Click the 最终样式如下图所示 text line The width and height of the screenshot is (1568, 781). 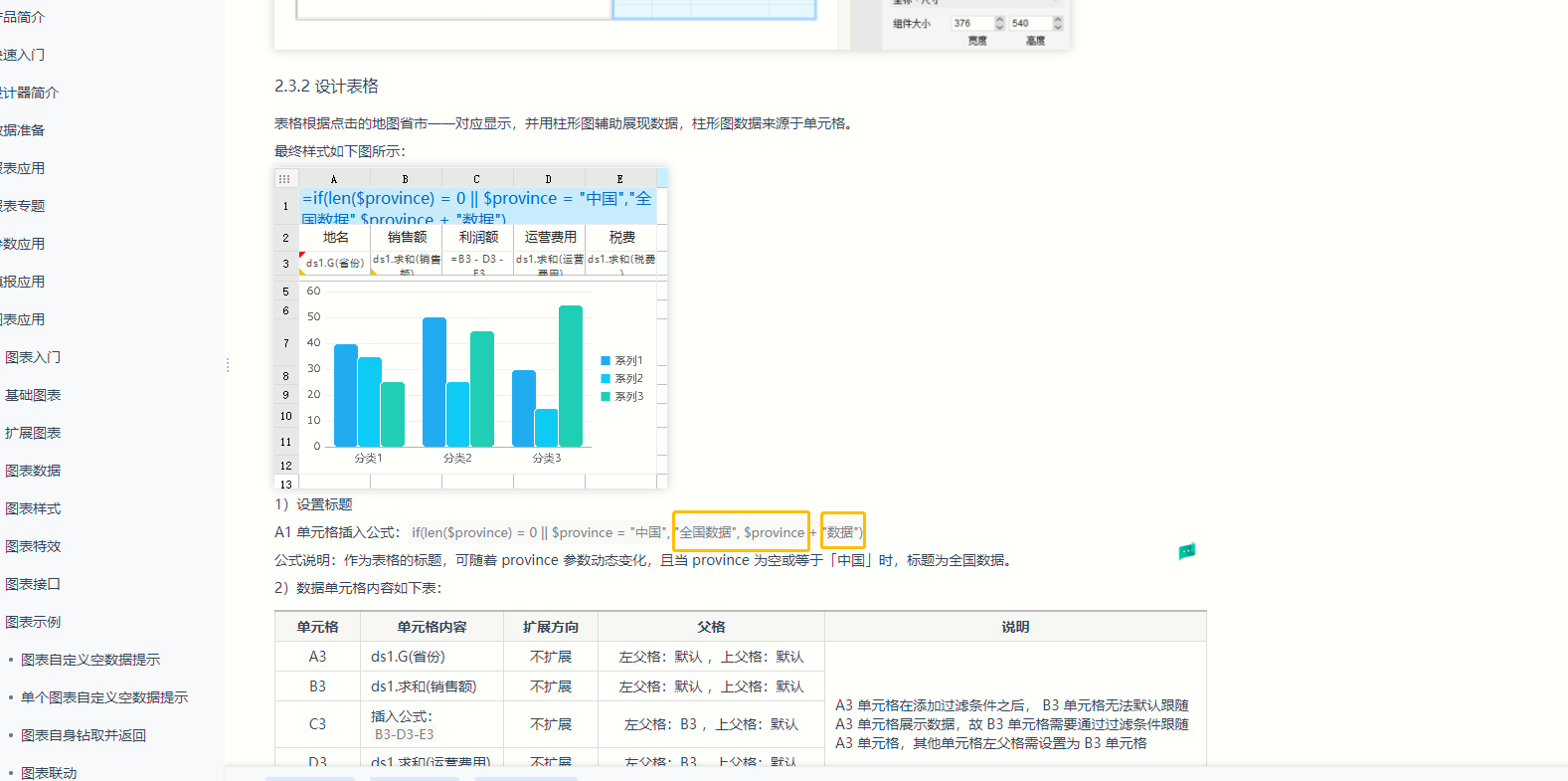[x=340, y=151]
